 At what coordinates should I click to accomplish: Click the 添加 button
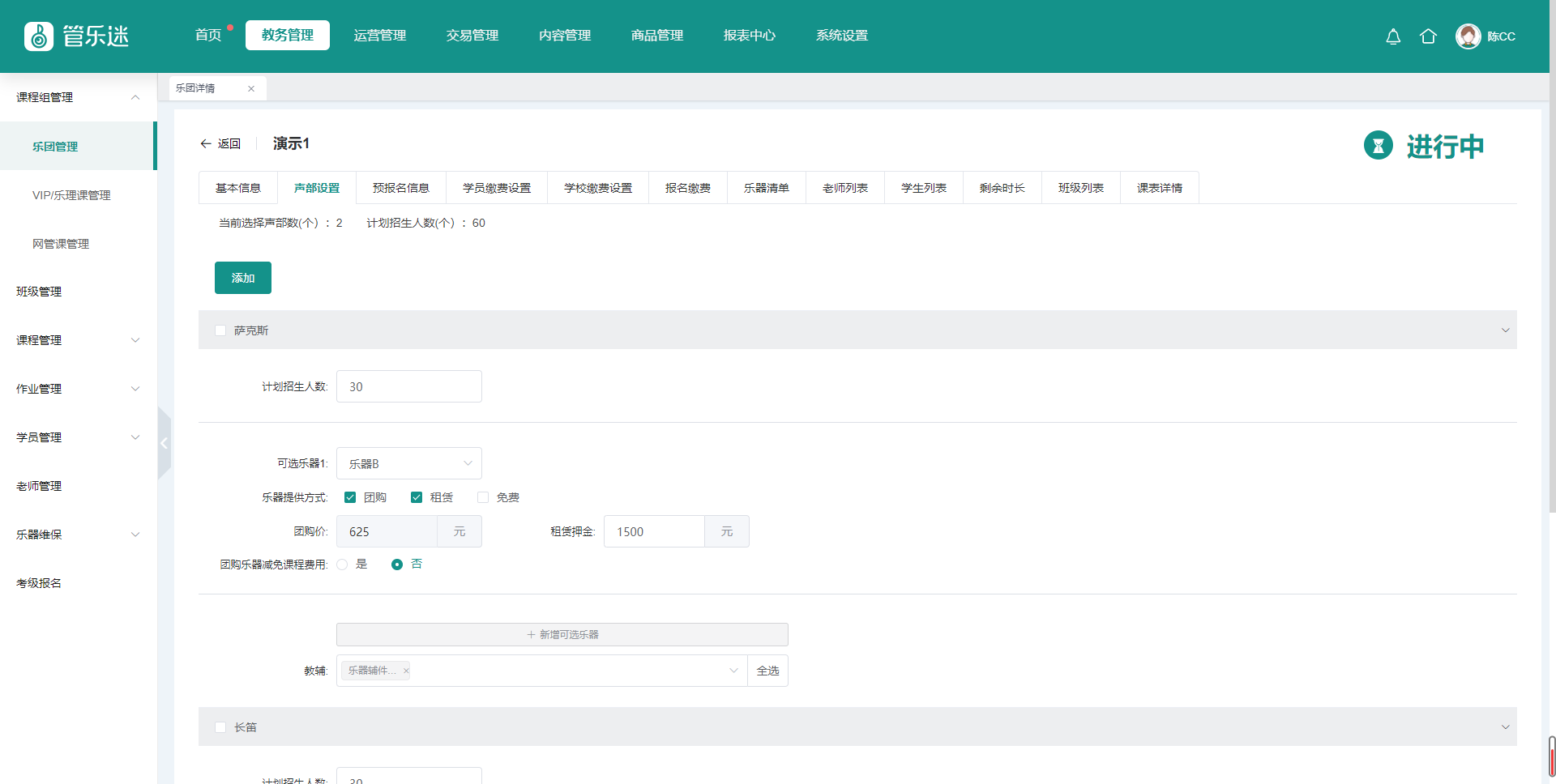click(242, 278)
